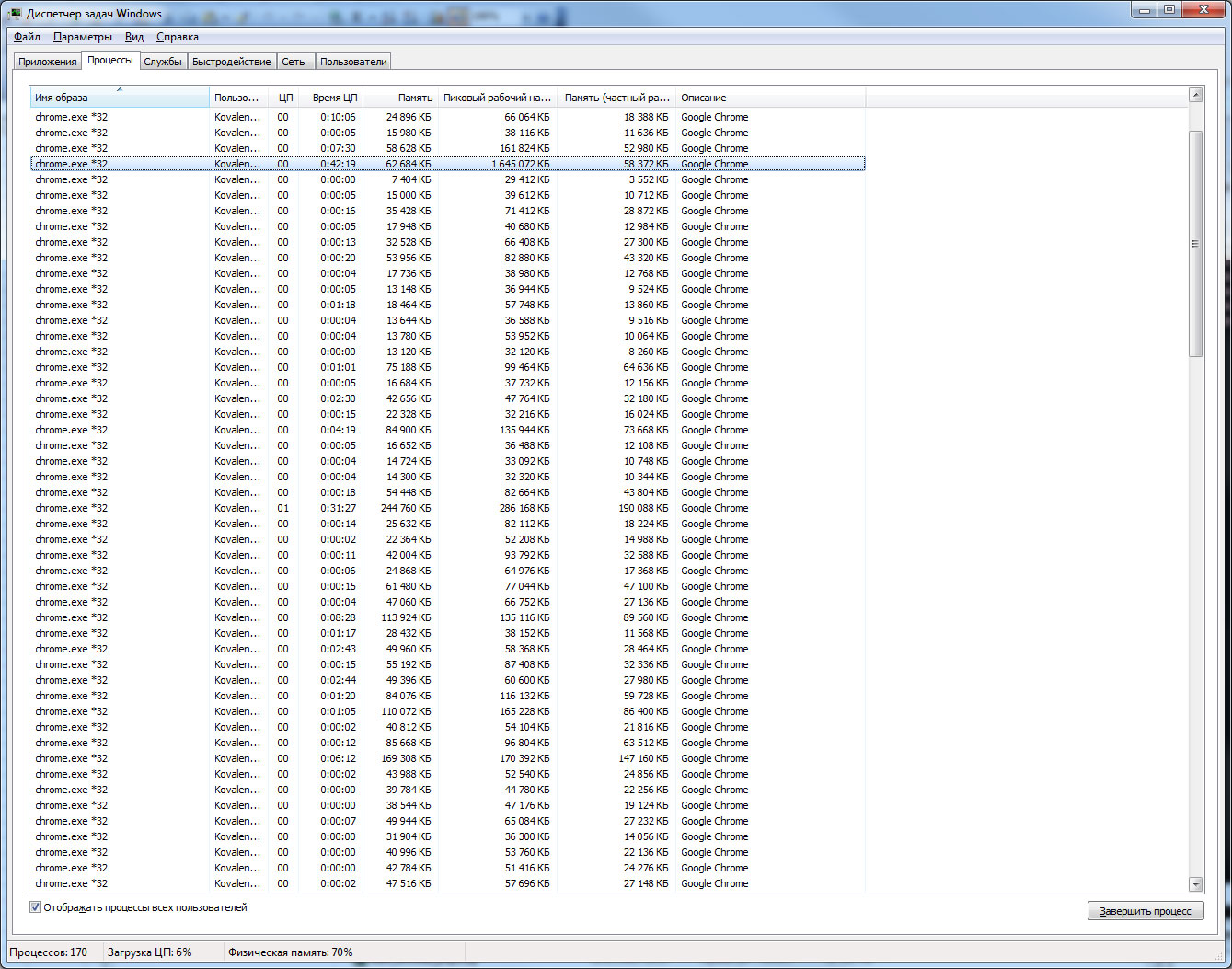Click the private memory cell 147 160 КБ

point(643,758)
